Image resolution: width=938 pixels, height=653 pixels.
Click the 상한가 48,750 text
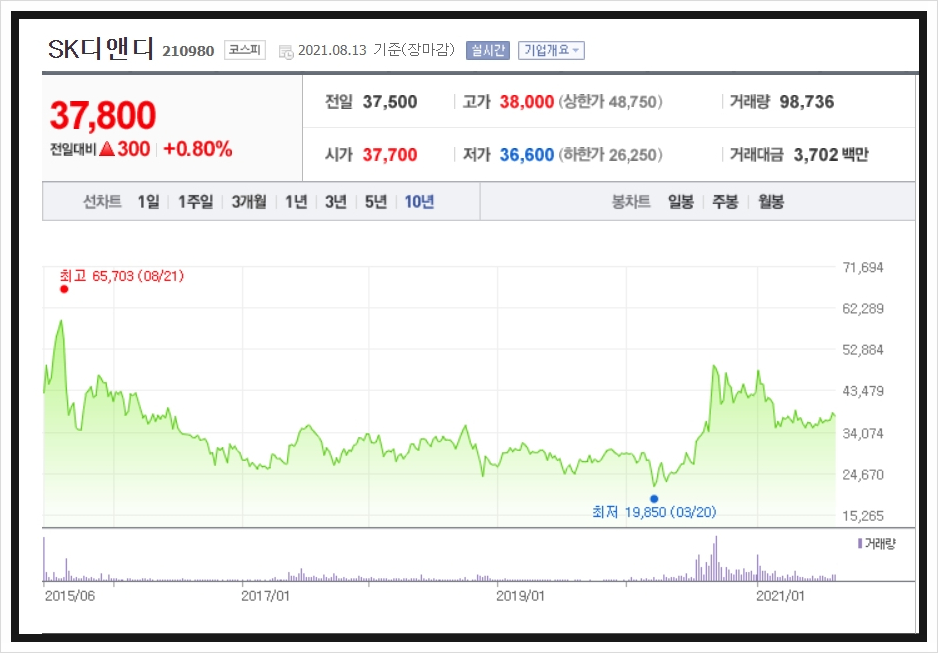click(610, 102)
